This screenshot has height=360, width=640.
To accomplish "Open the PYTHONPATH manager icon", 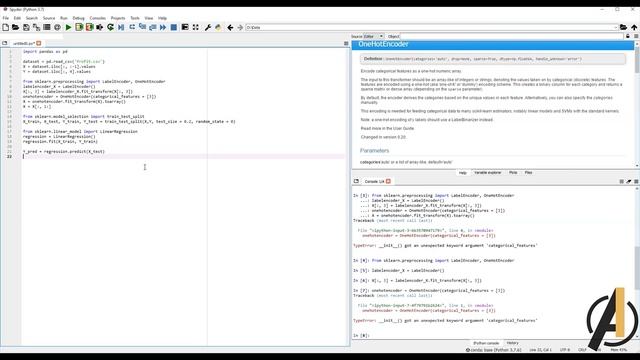I will [218, 27].
